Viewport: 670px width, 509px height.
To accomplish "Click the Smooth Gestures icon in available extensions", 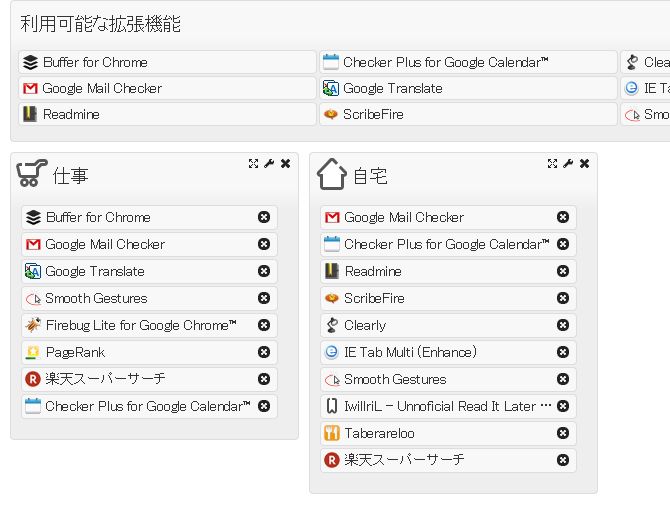I will [632, 115].
